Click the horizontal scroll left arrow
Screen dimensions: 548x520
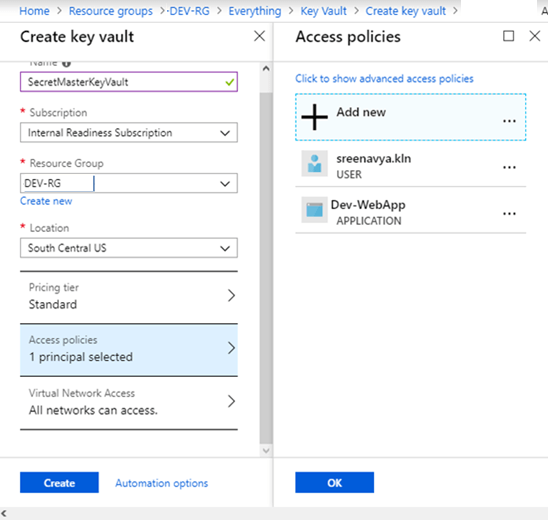[4, 513]
